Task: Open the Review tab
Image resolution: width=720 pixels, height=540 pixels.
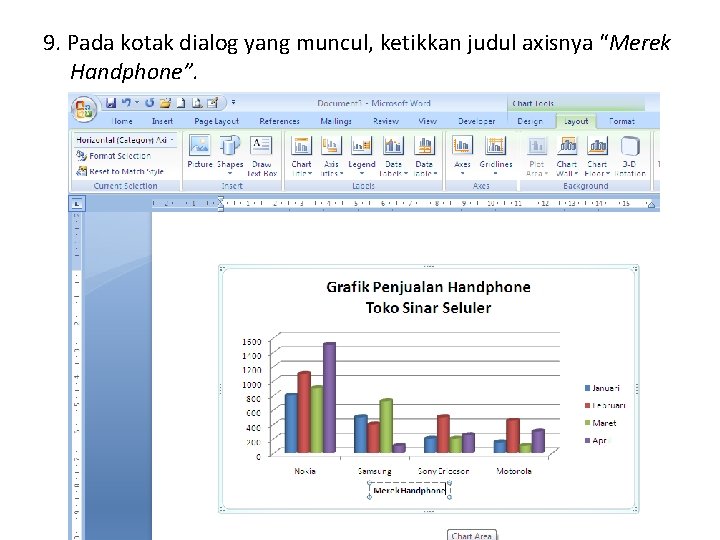Action: click(x=386, y=121)
